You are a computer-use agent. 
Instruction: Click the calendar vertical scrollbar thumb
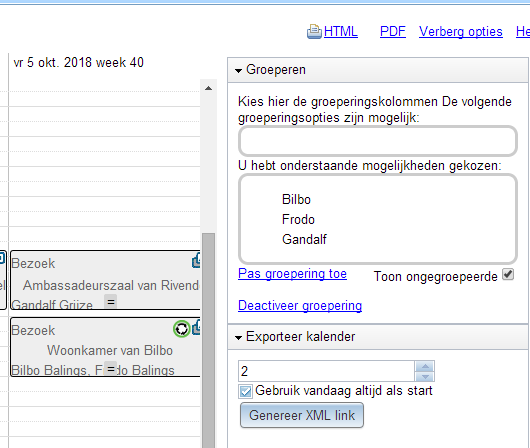coord(209,340)
